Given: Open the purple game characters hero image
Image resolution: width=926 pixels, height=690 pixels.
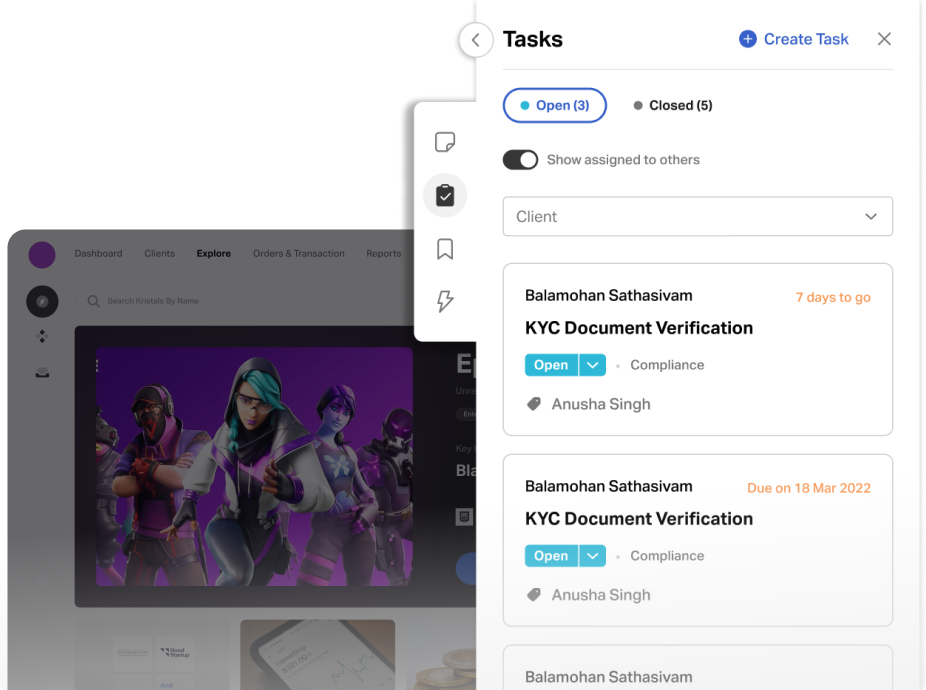Looking at the screenshot, I should point(255,467).
